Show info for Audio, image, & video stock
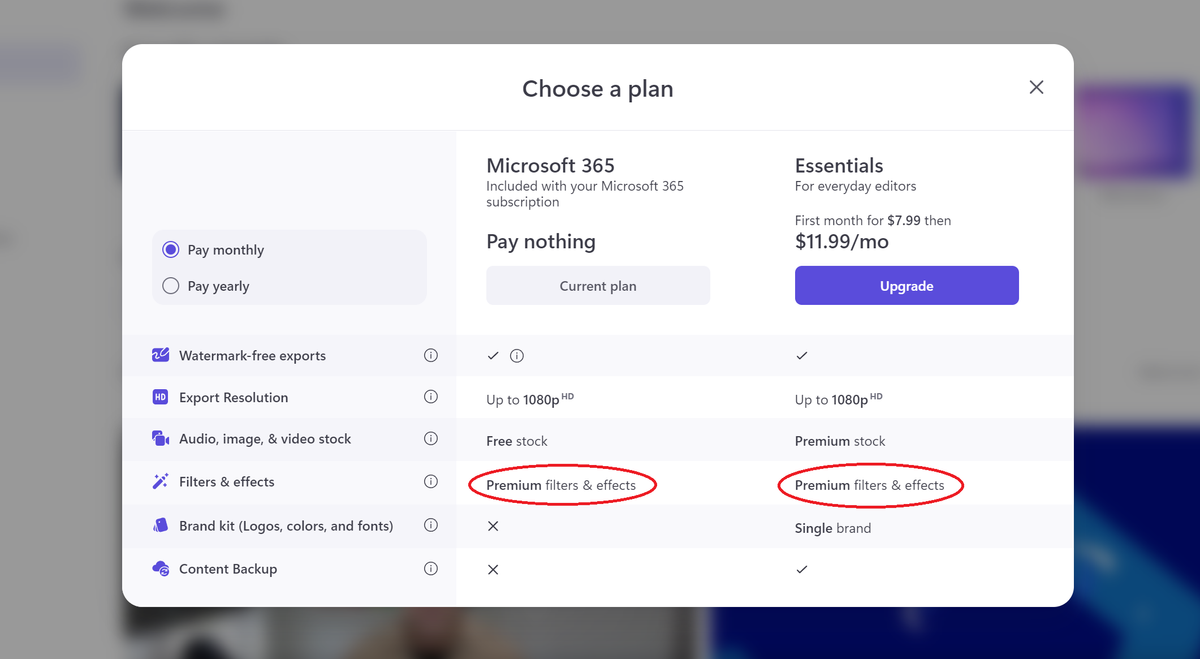 (x=431, y=439)
